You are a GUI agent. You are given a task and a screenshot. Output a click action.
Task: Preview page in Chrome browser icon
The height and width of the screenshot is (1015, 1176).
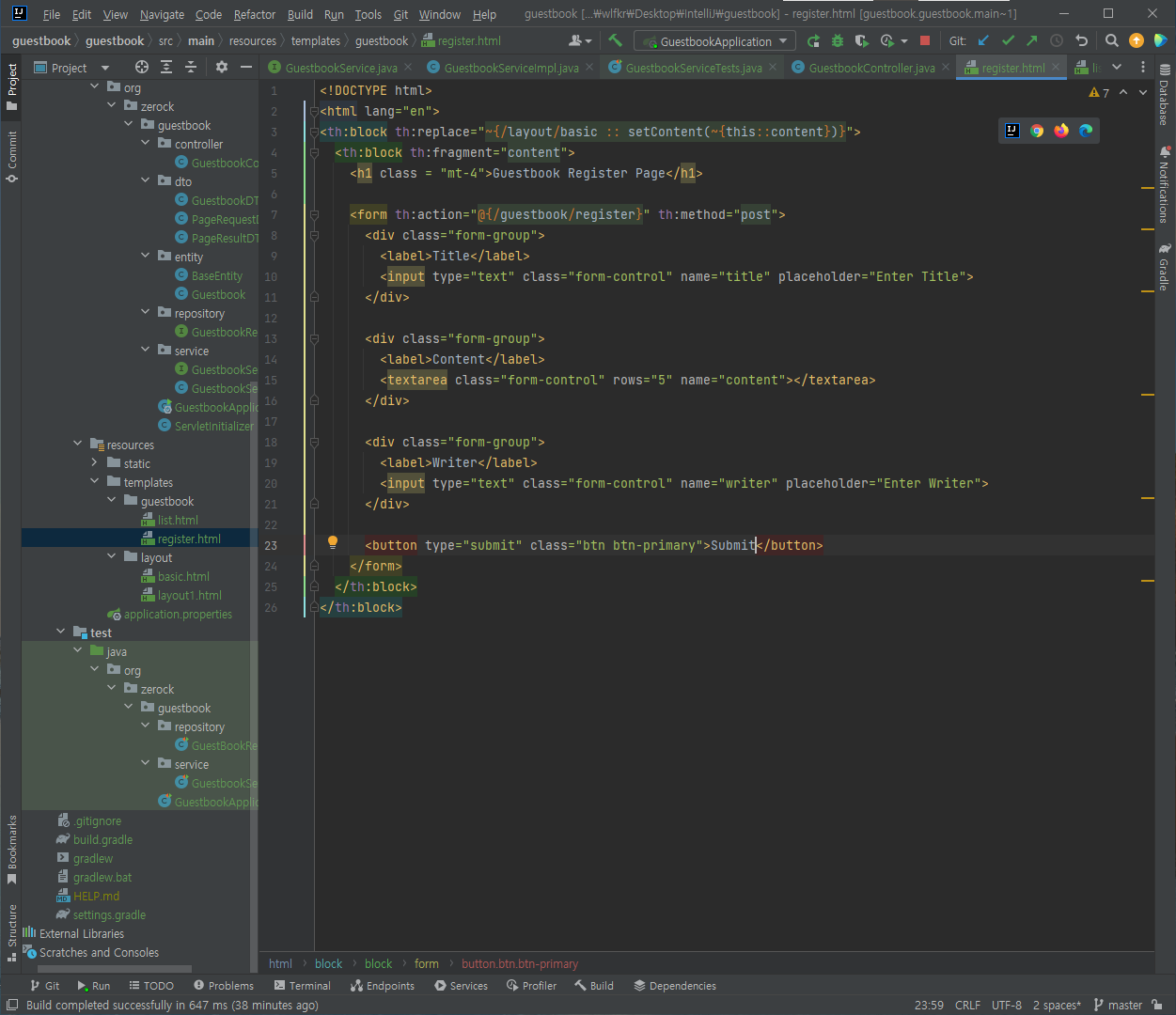pyautogui.click(x=1037, y=131)
